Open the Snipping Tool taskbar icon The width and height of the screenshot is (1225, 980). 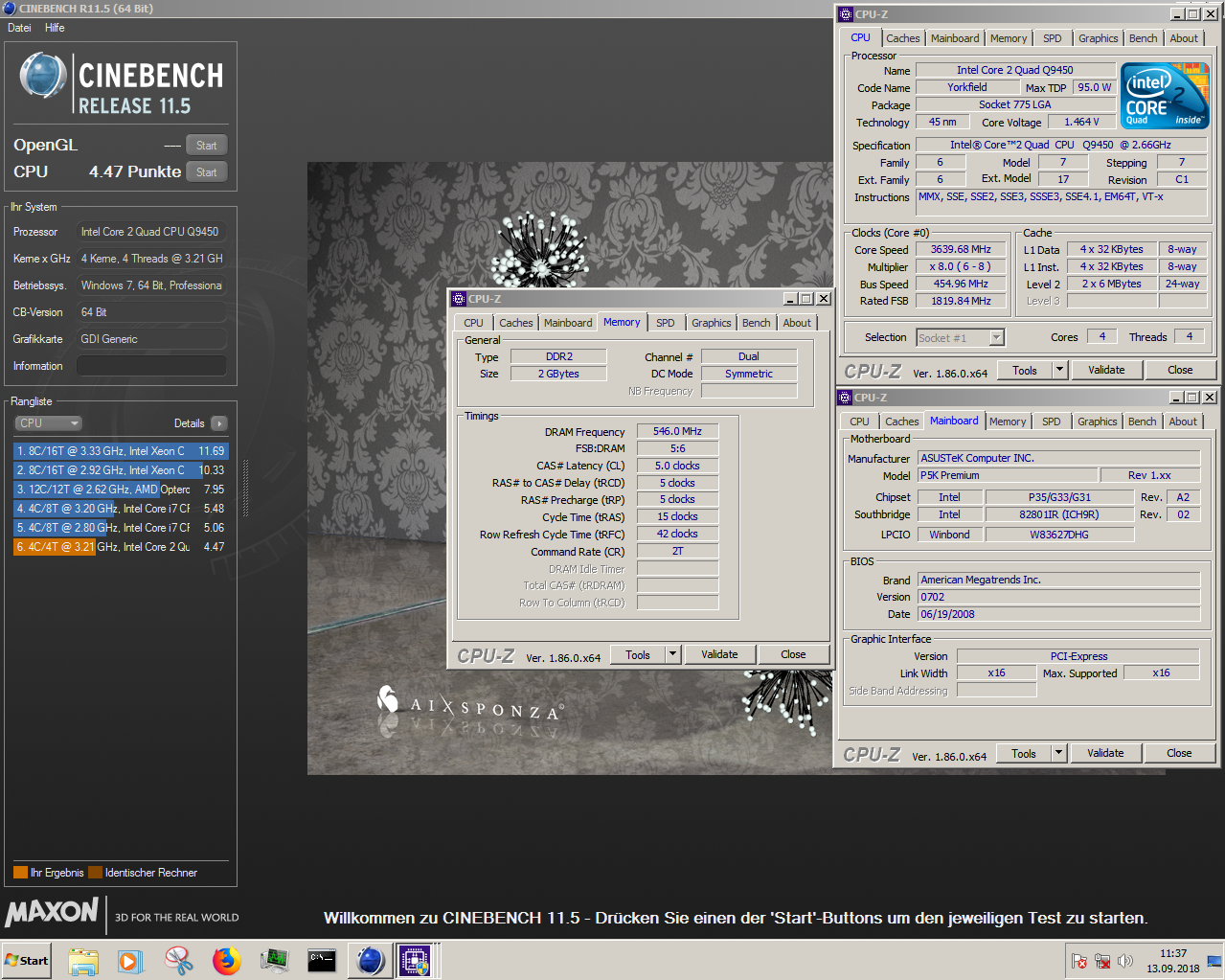pyautogui.click(x=178, y=961)
